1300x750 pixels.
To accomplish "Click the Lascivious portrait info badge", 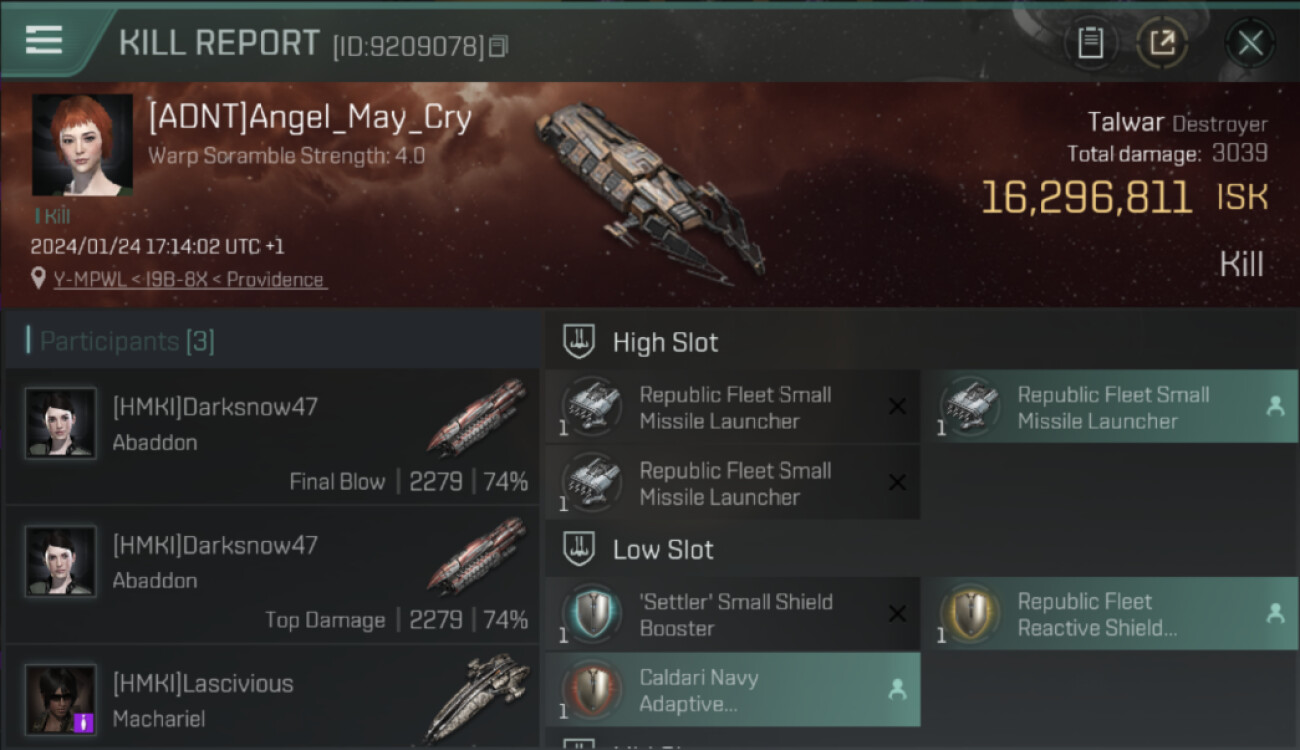I will 84,721.
